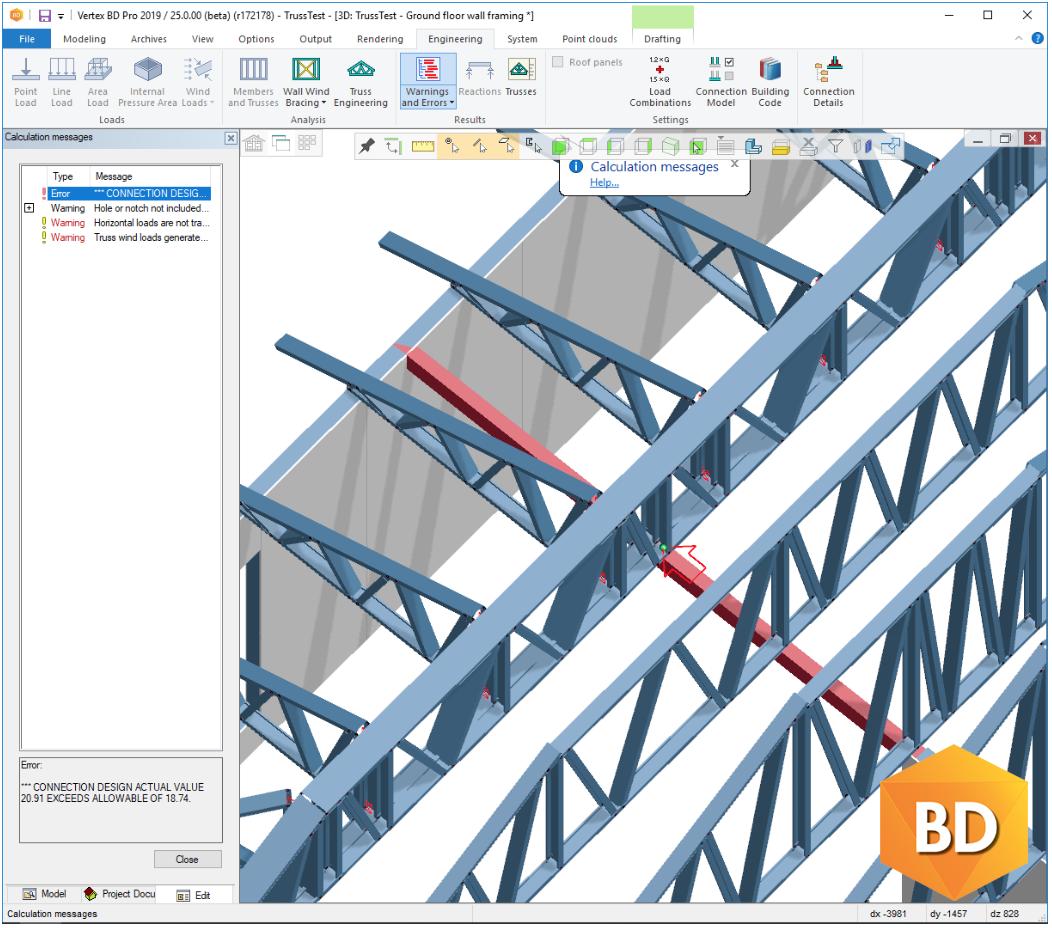
Task: Open the Rendering ribbon tab
Action: [x=380, y=39]
